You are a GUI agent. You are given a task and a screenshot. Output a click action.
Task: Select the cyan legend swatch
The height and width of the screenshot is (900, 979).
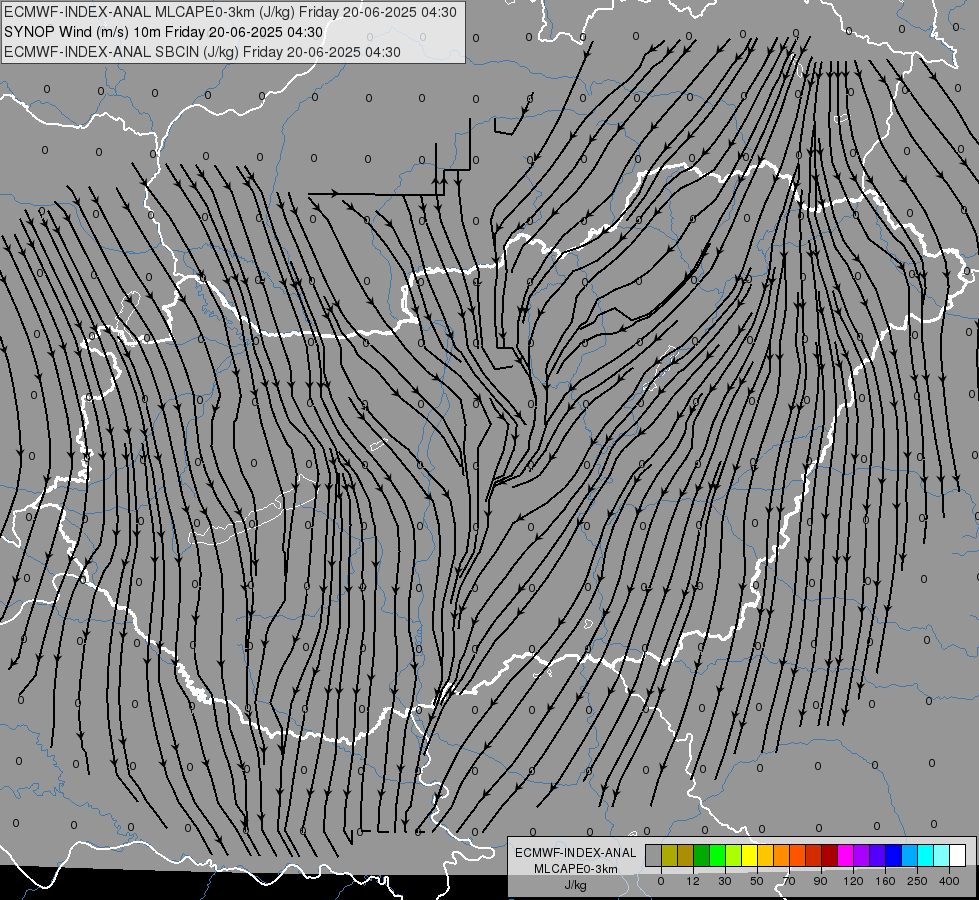coord(926,856)
